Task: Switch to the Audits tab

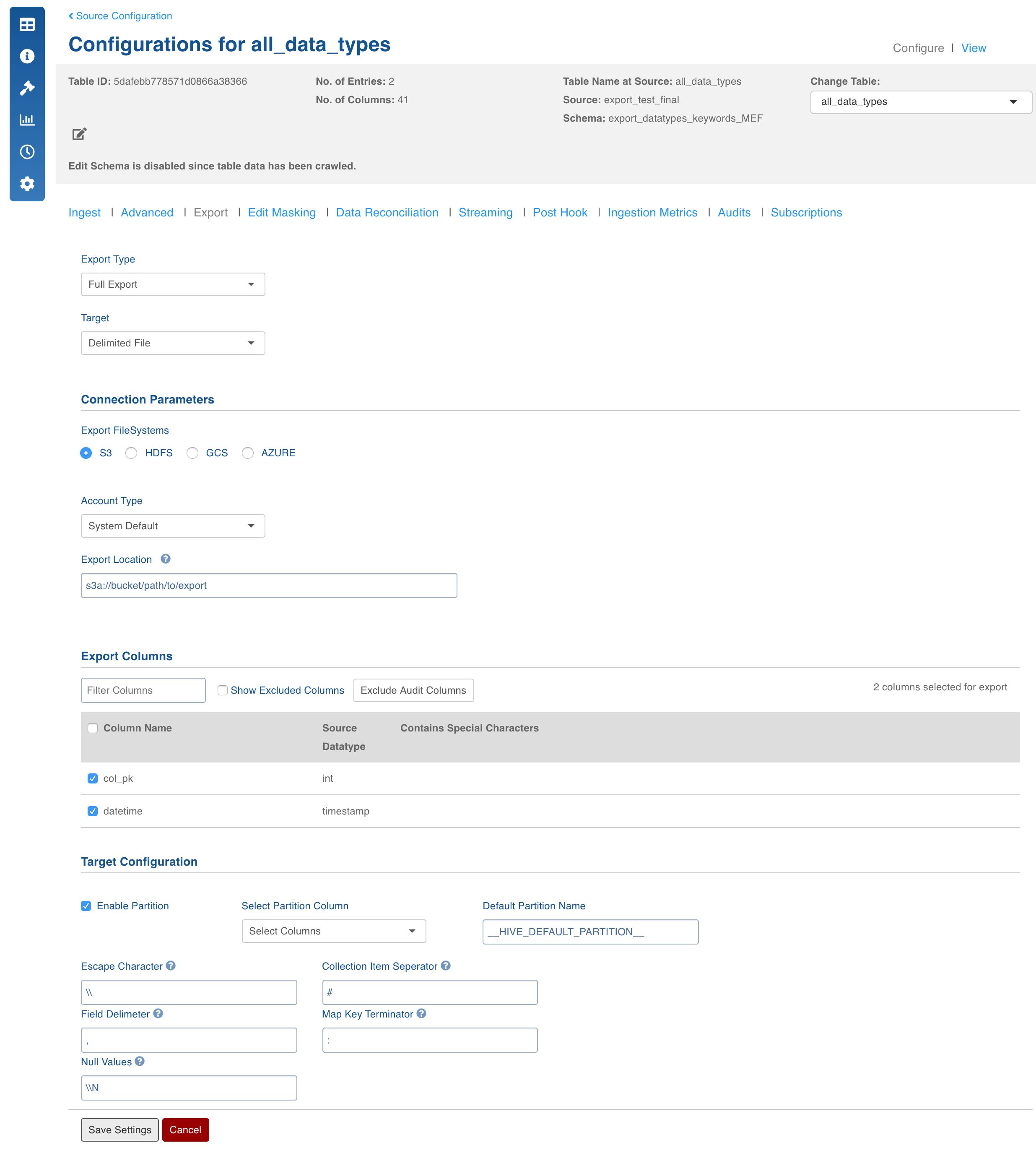Action: (734, 212)
